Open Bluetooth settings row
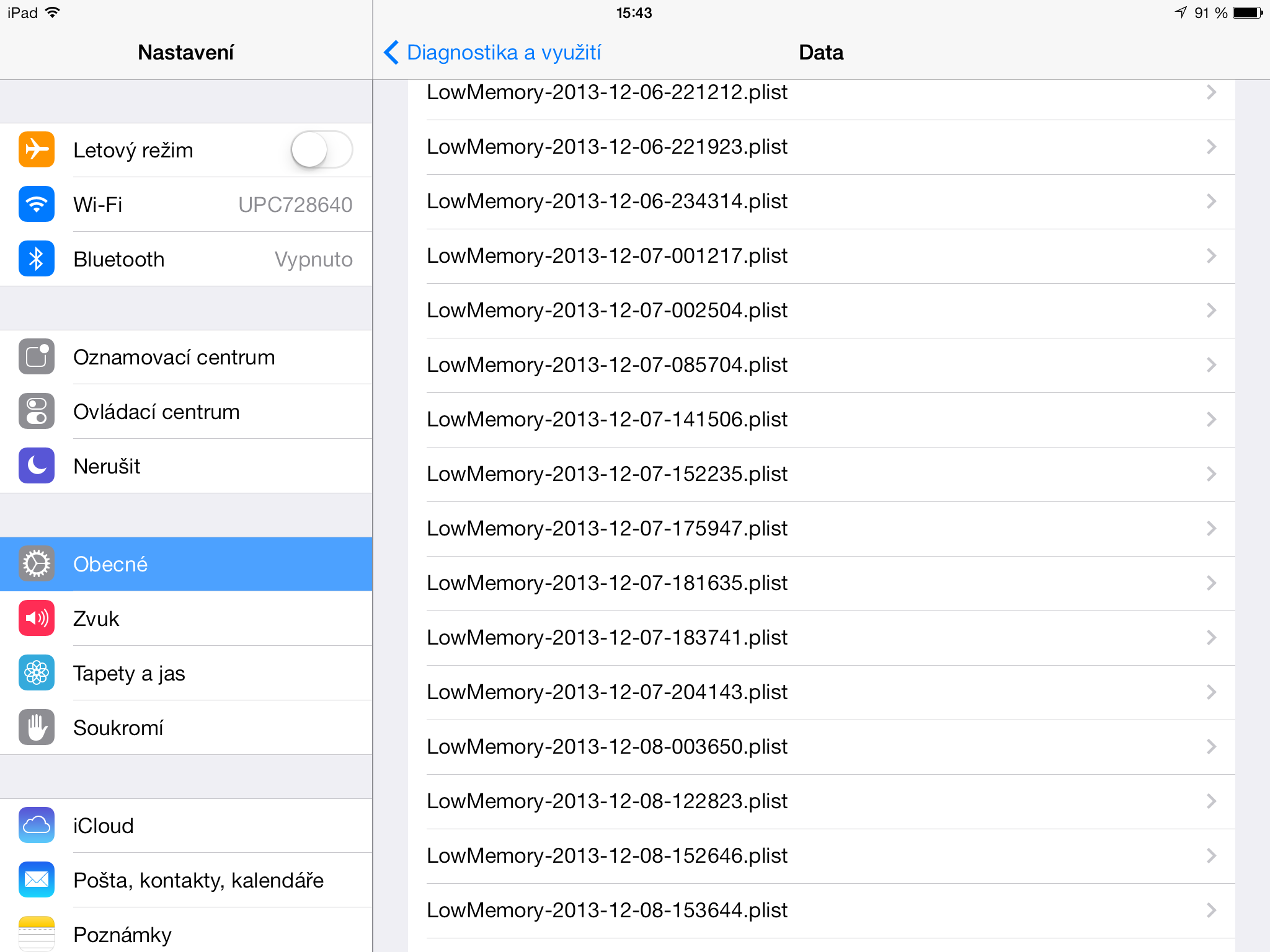 pyautogui.click(x=186, y=259)
